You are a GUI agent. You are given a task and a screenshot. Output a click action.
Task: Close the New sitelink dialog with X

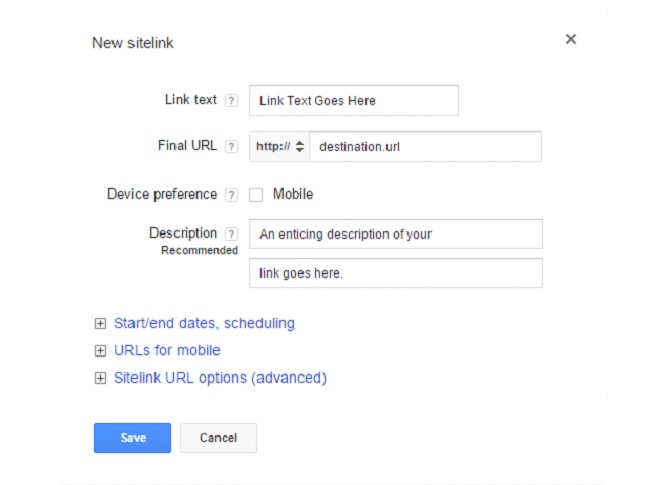point(571,40)
